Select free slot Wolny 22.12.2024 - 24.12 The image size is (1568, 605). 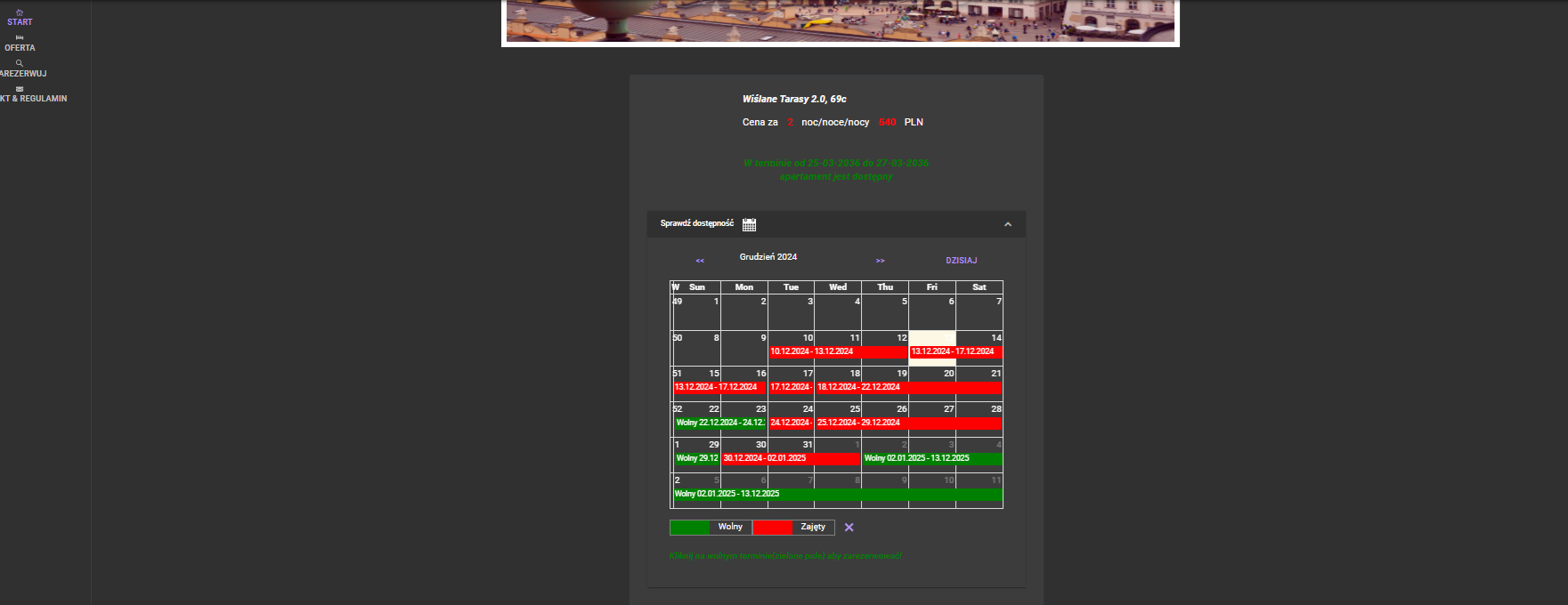pyautogui.click(x=719, y=423)
